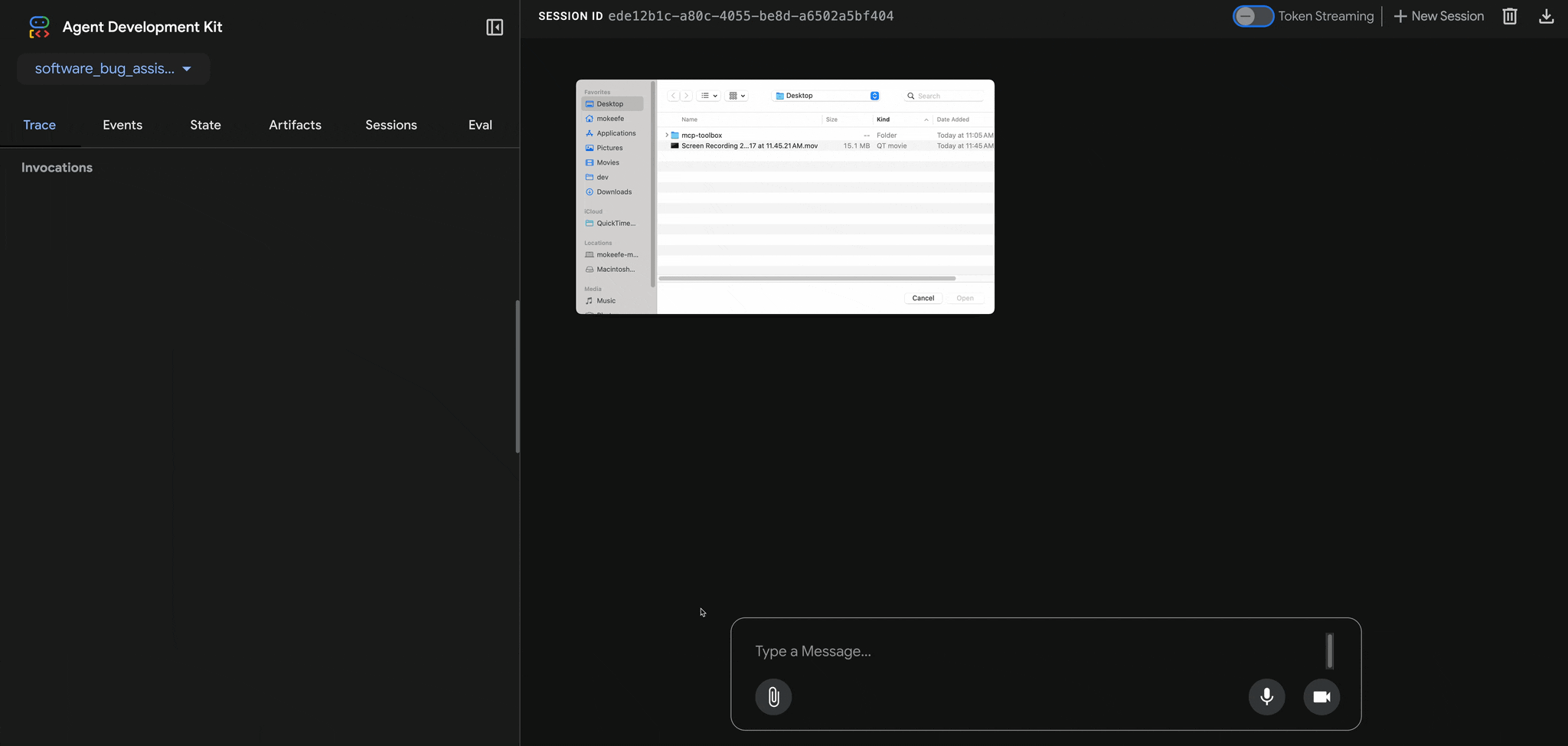
Task: Open the group-by grid dropdown
Action: coord(737,96)
